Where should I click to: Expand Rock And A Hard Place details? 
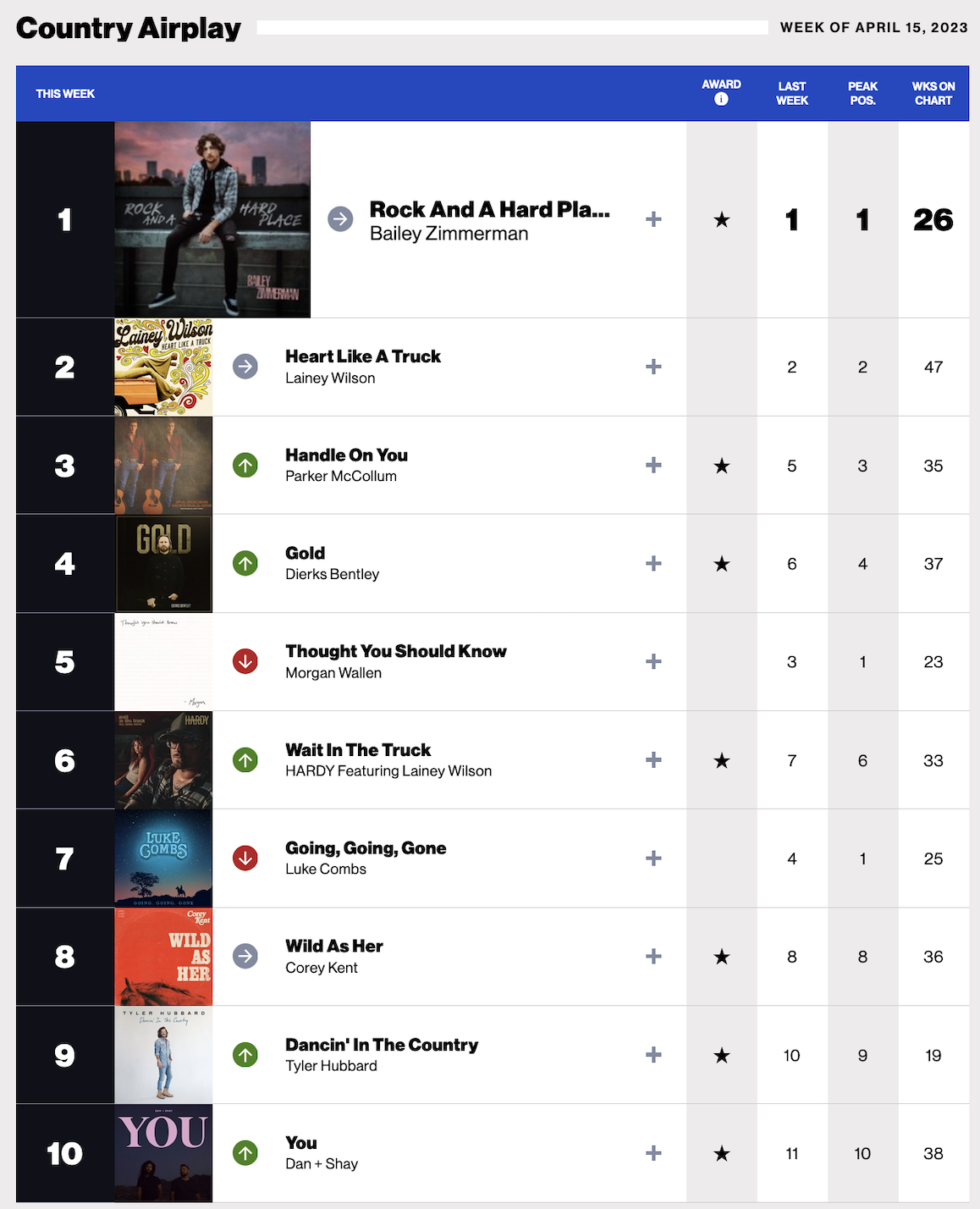pyautogui.click(x=653, y=220)
